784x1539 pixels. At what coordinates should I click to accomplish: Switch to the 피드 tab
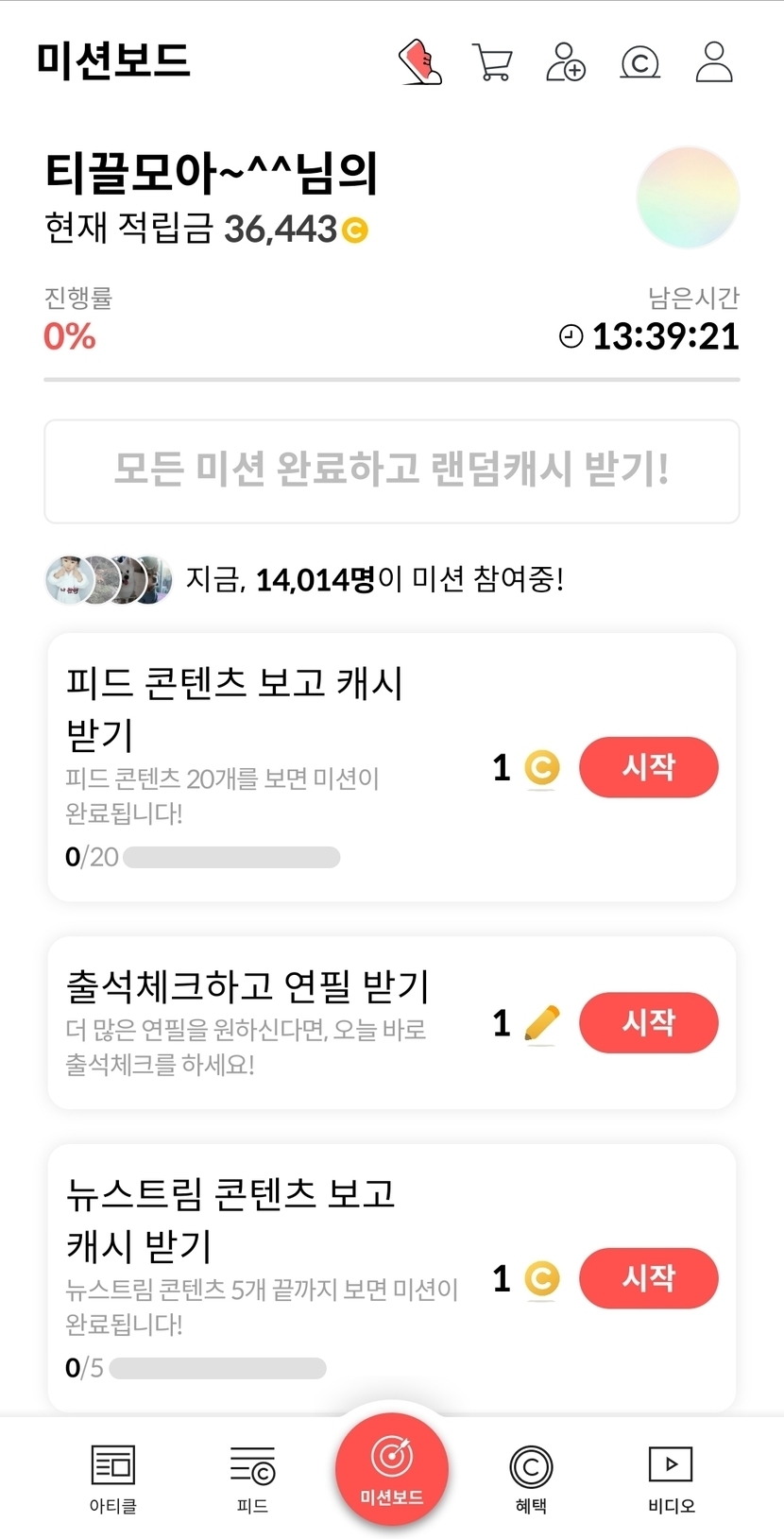[x=252, y=1478]
